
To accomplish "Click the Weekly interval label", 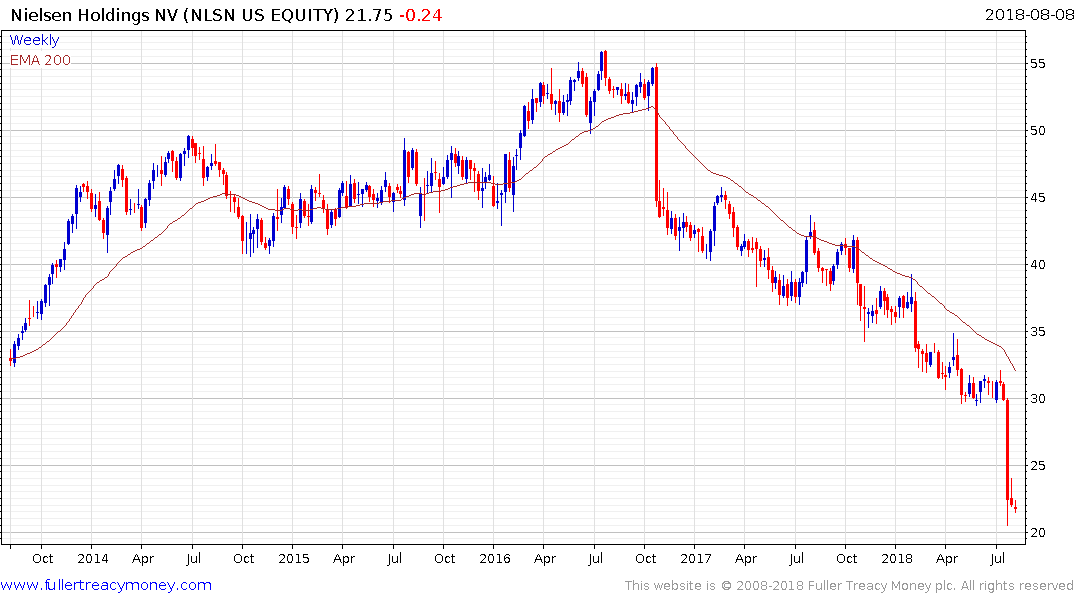I will (x=34, y=40).
